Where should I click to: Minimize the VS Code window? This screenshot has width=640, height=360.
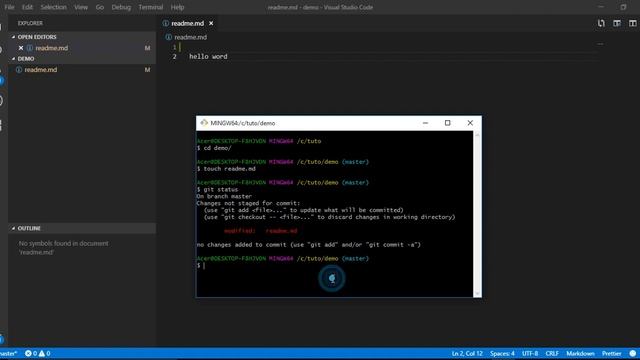click(601, 7)
